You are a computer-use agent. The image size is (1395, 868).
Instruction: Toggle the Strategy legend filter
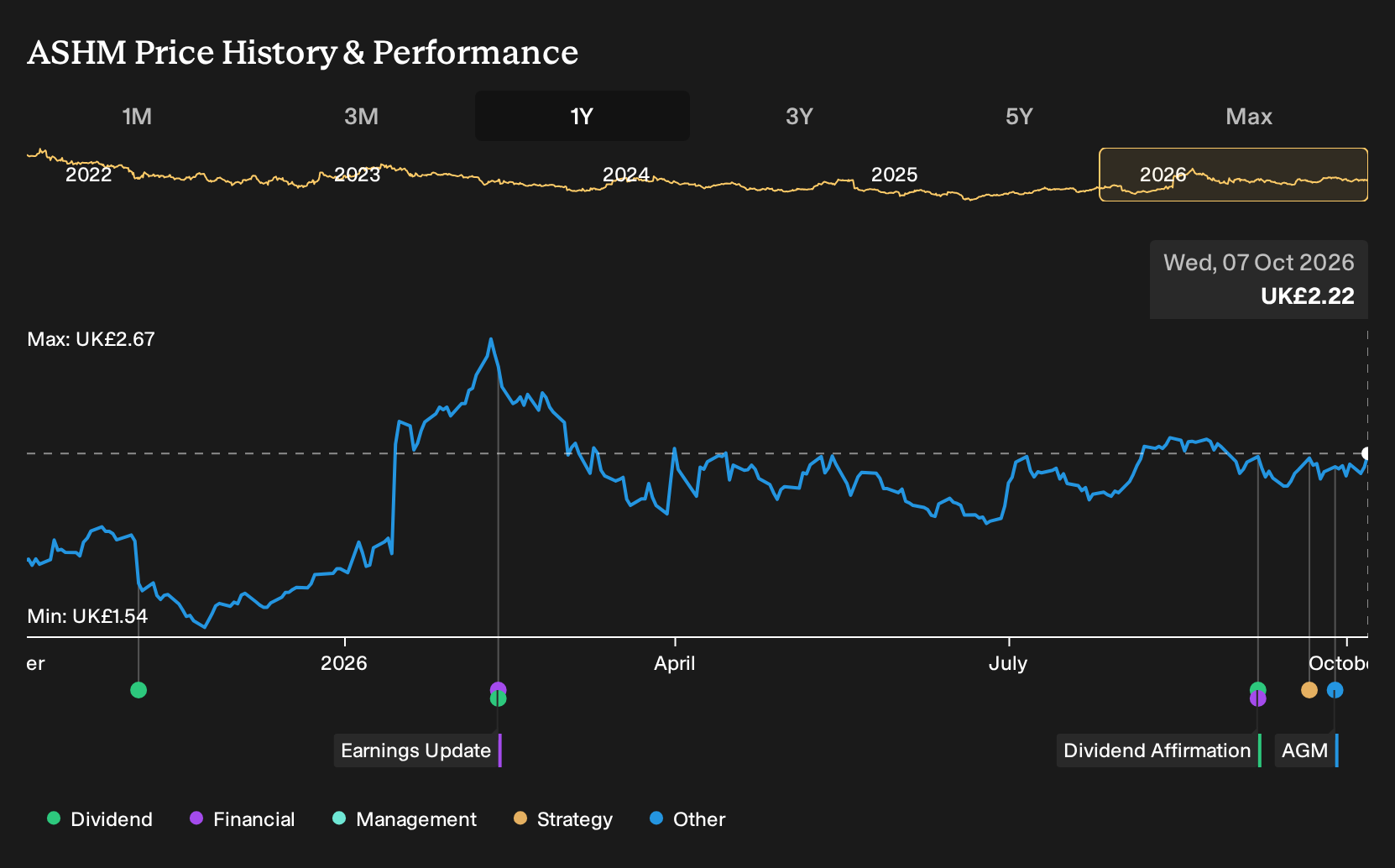563,819
